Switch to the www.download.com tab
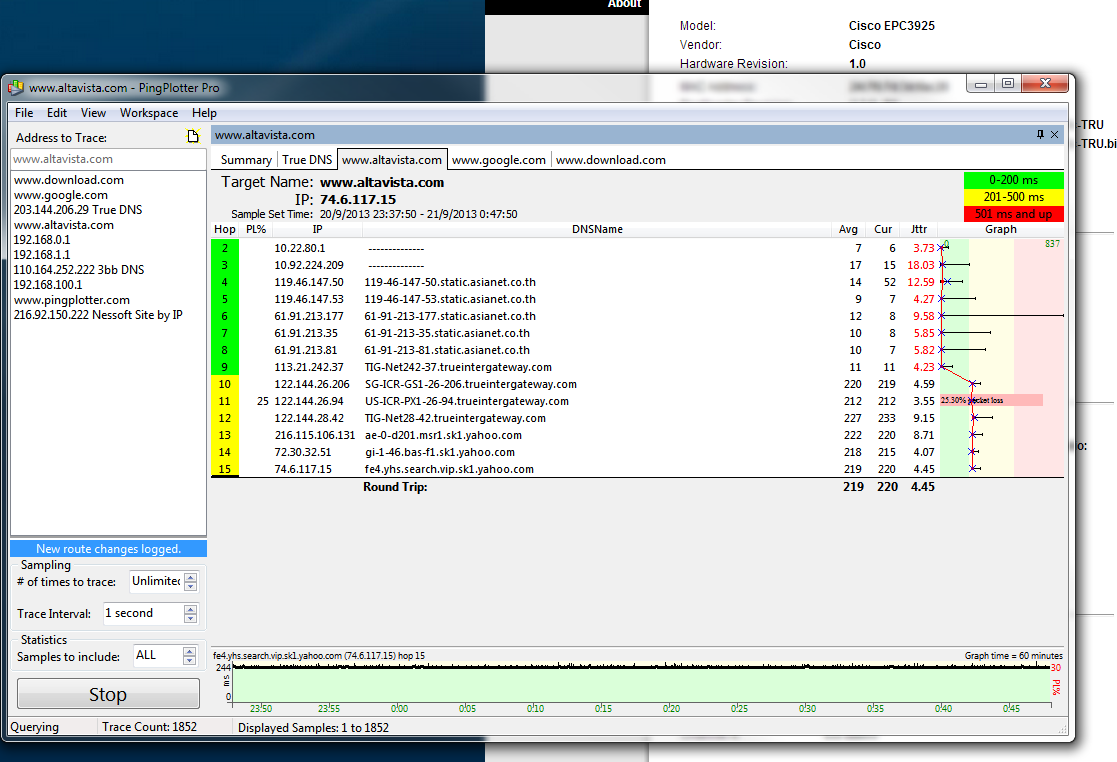Image resolution: width=1117 pixels, height=762 pixels. tap(611, 160)
